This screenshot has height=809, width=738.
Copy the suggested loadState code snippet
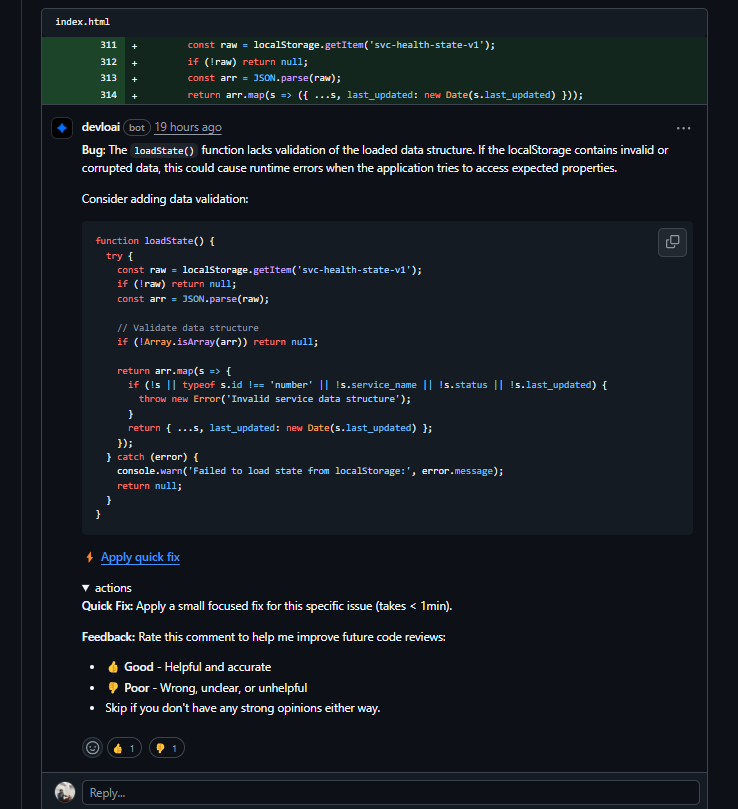[672, 242]
